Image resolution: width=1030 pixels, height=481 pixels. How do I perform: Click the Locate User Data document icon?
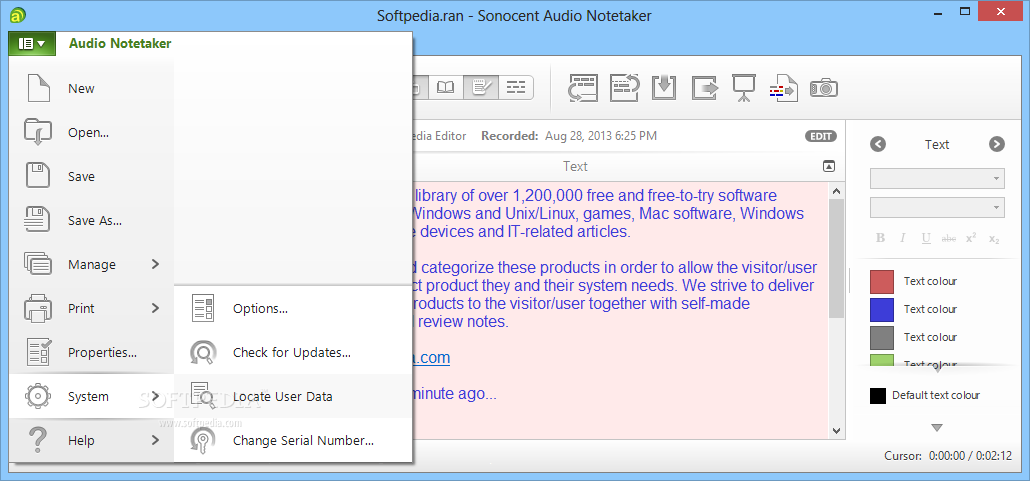(203, 396)
